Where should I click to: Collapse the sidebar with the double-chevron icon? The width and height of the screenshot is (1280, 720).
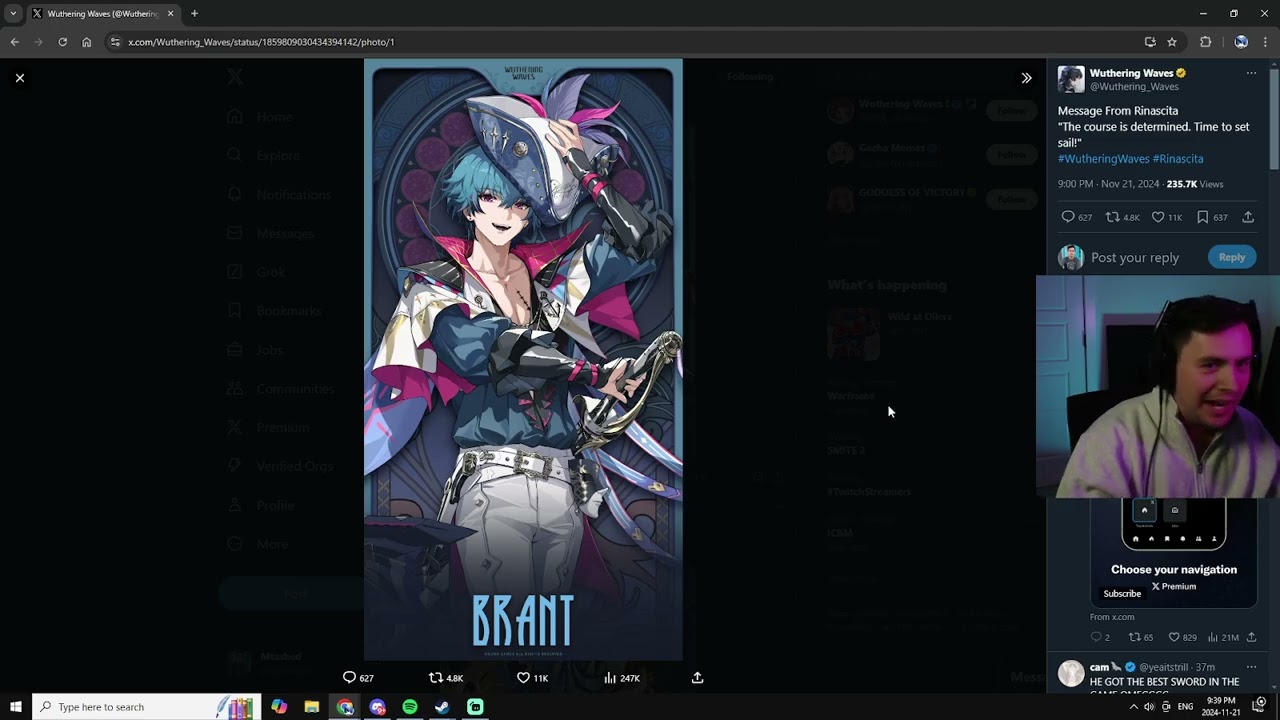point(1026,78)
